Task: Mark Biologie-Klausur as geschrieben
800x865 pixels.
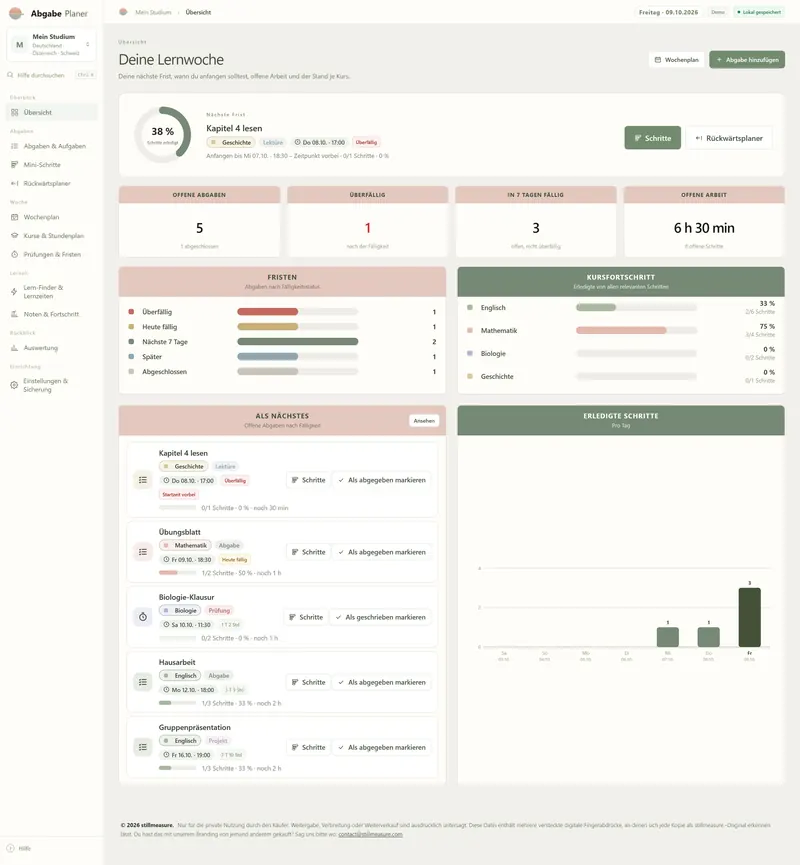Action: [381, 617]
